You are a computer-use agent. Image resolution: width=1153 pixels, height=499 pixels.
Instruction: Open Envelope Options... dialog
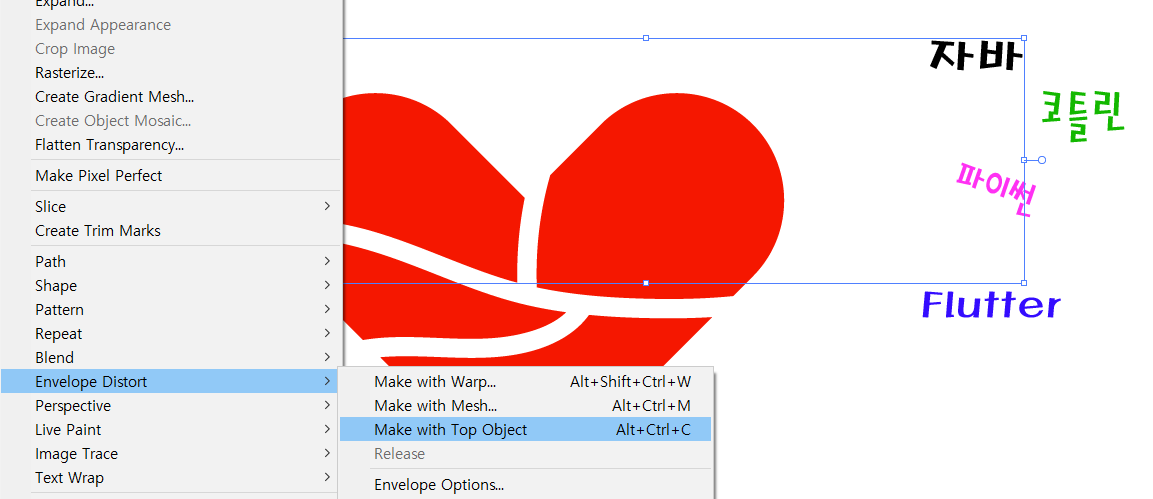click(x=525, y=485)
